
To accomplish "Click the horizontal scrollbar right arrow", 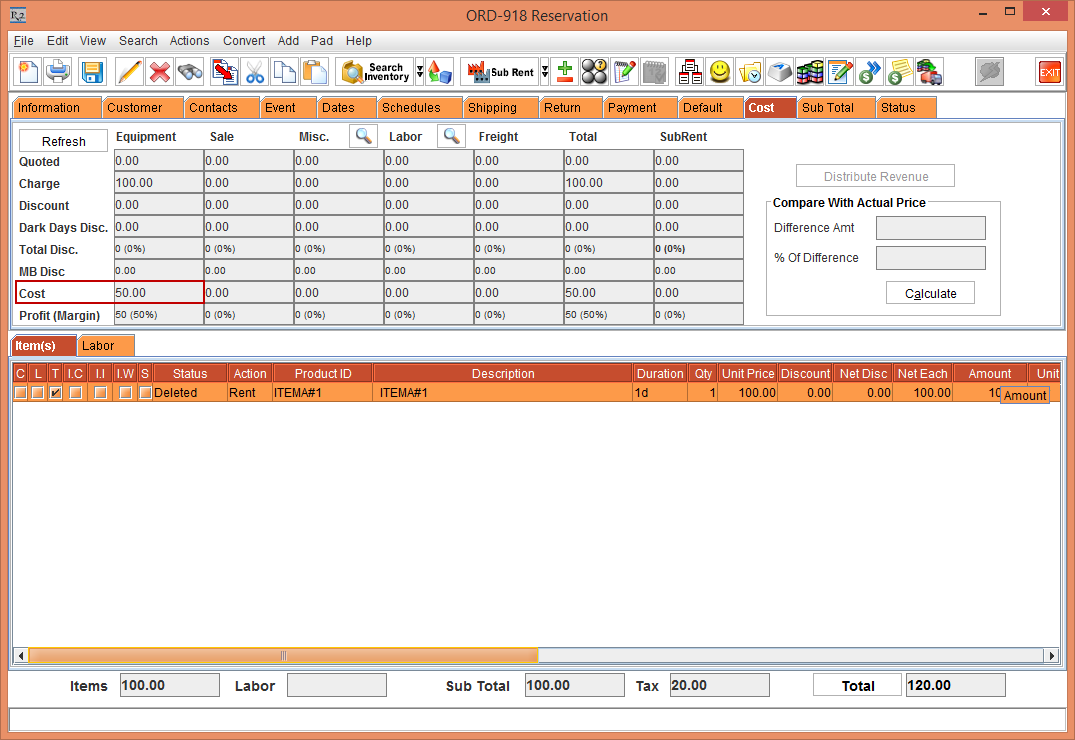I will pyautogui.click(x=1051, y=656).
